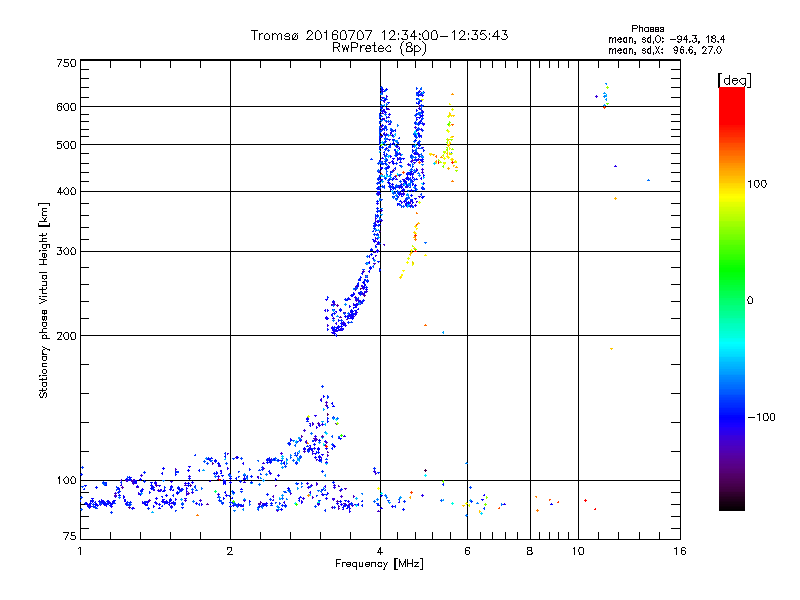
Task: Select the 'mean, sd,O: -94.3, 18.4' line
Action: click(666, 39)
